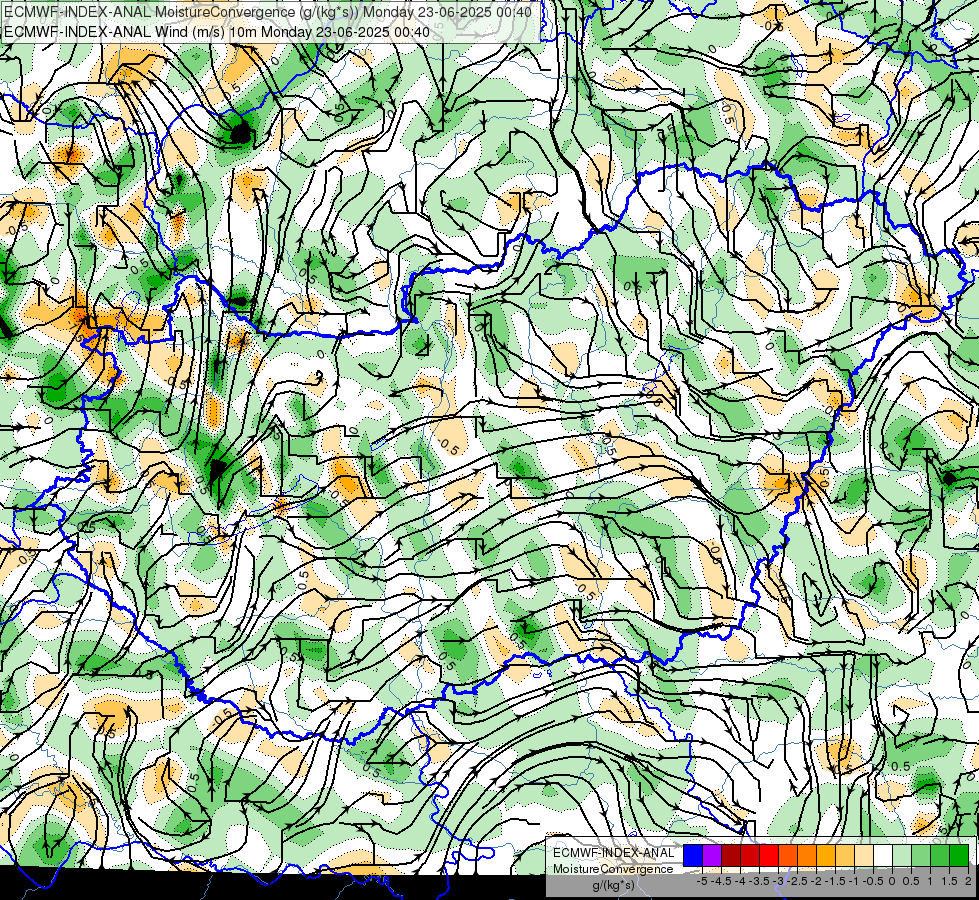Click the -5 tick label on the legend scale
Viewport: 979px width, 900px height.
point(702,881)
